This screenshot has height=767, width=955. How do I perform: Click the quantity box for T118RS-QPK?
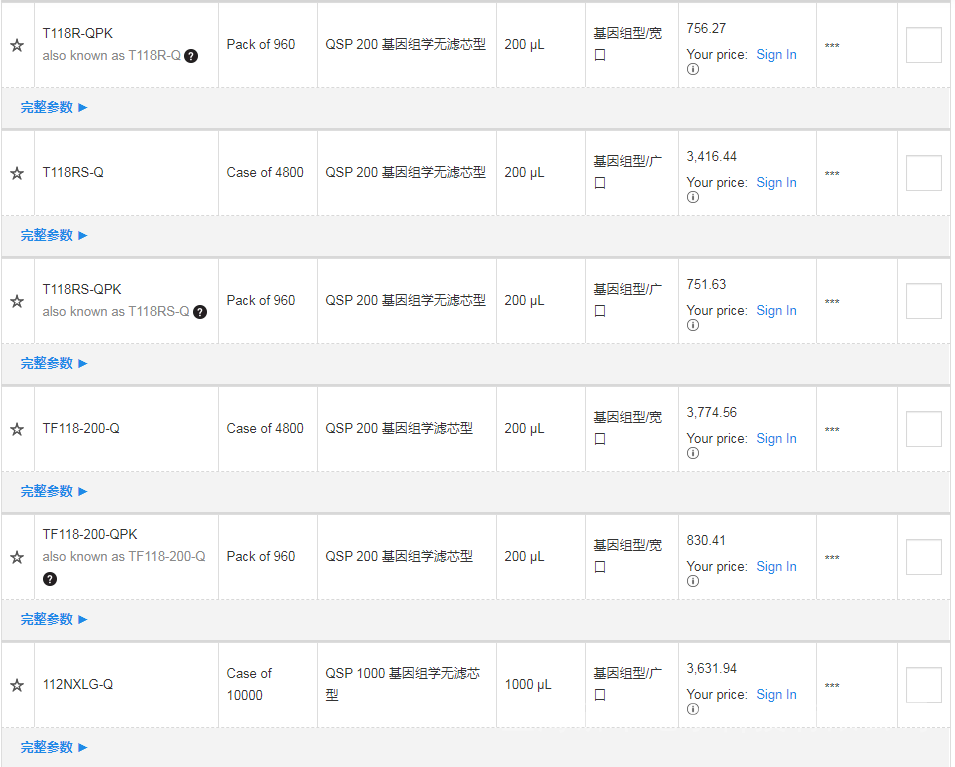click(923, 301)
